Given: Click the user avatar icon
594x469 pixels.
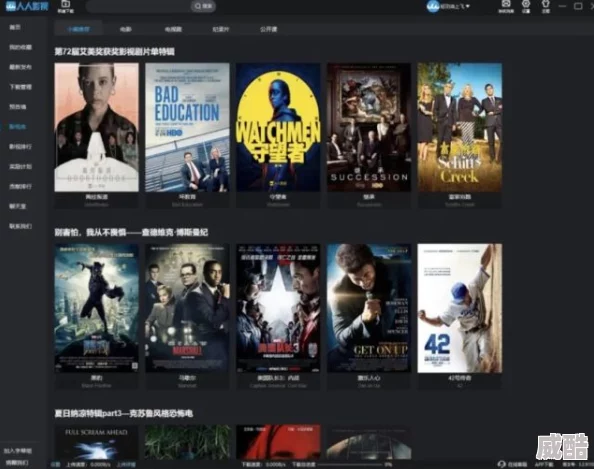Looking at the screenshot, I should pyautogui.click(x=433, y=6).
